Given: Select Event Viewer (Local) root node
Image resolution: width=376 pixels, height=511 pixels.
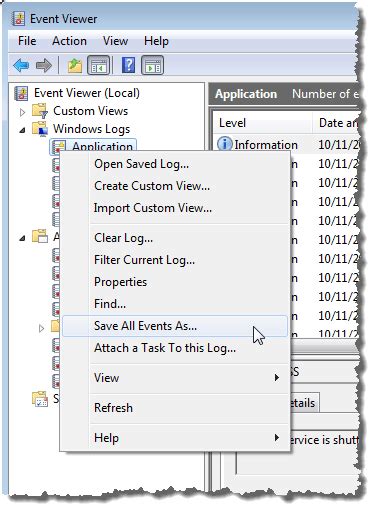Looking at the screenshot, I should [x=77, y=93].
